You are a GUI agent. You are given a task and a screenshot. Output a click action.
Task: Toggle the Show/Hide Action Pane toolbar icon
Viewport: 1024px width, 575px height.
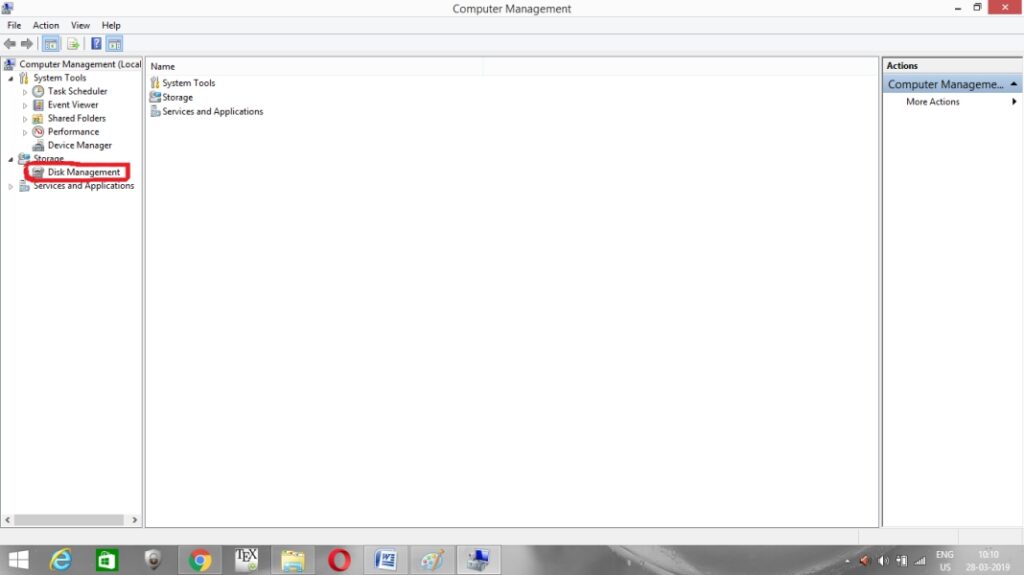114,44
